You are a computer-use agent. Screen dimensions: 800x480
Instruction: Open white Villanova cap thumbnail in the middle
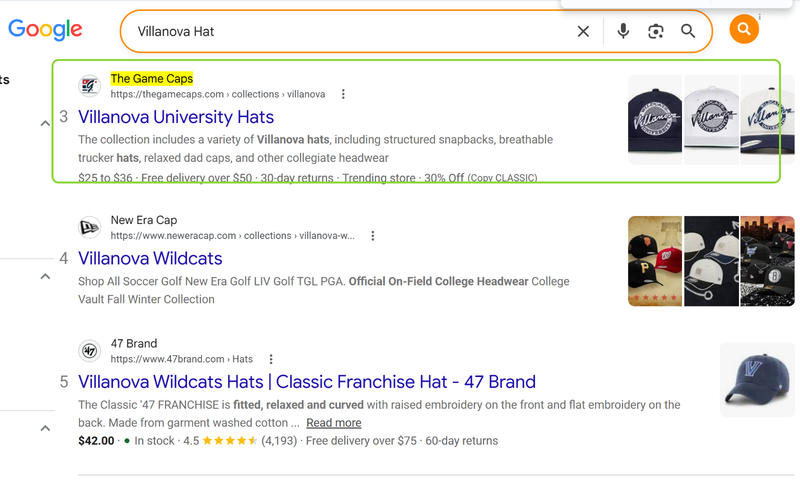[x=711, y=119]
